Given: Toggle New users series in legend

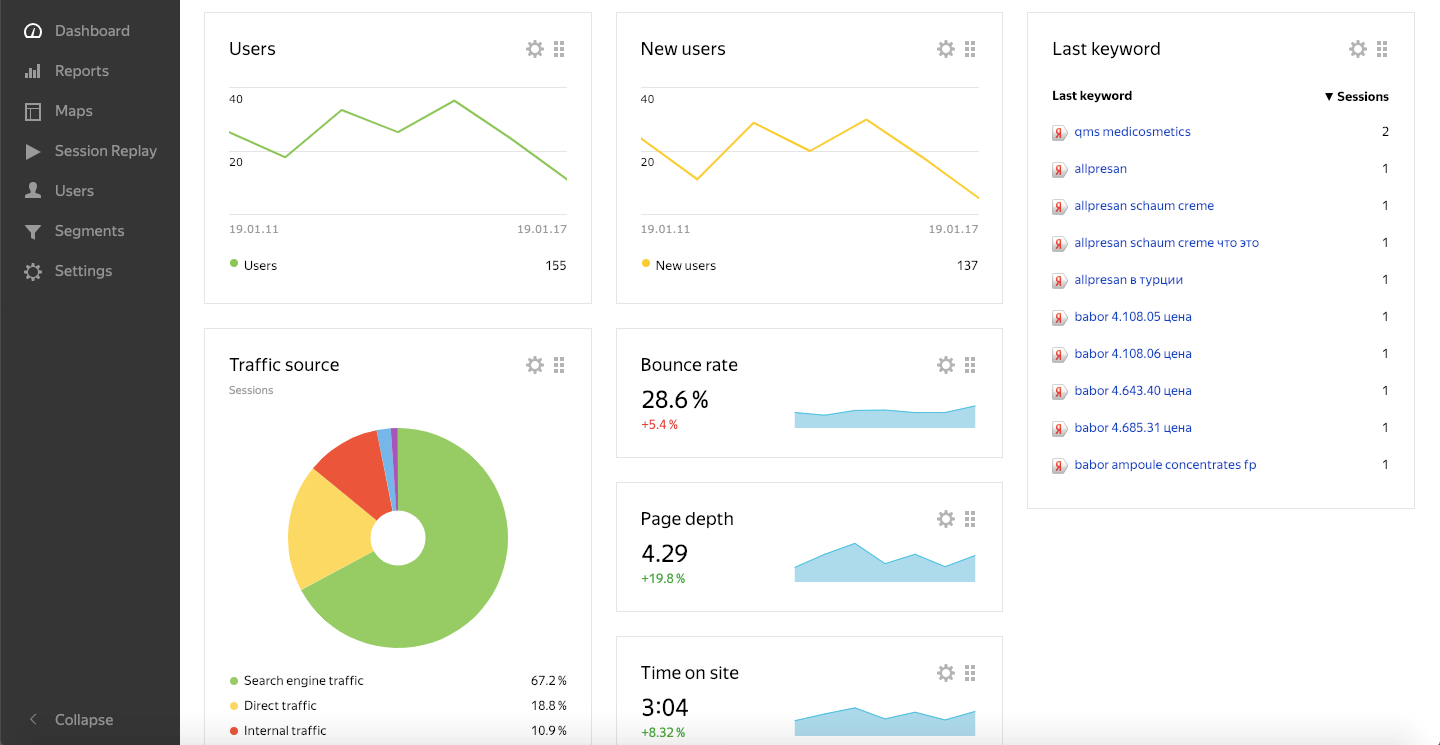Looking at the screenshot, I should tap(679, 265).
